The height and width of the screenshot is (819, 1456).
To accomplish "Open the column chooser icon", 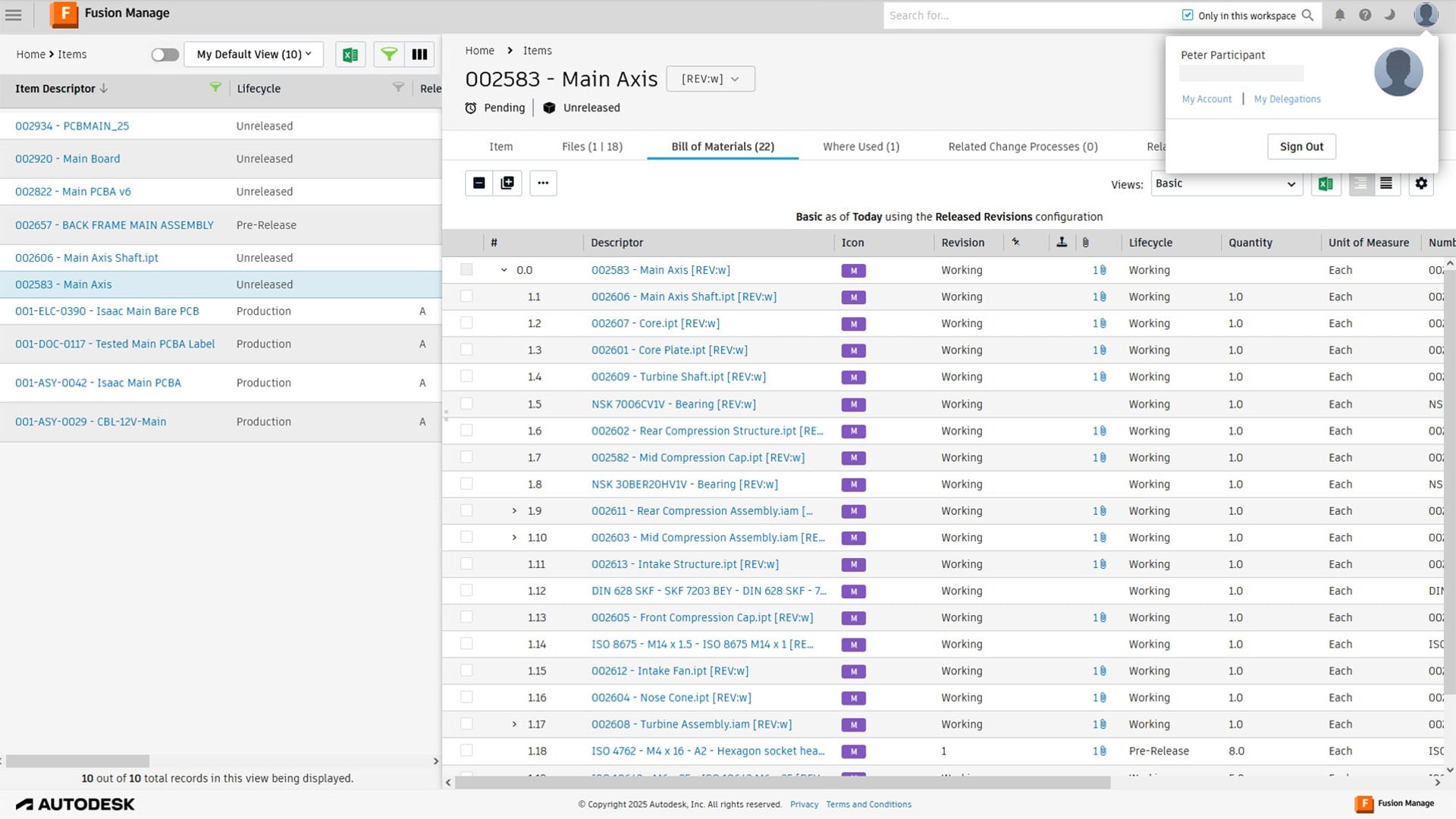I will (x=419, y=55).
